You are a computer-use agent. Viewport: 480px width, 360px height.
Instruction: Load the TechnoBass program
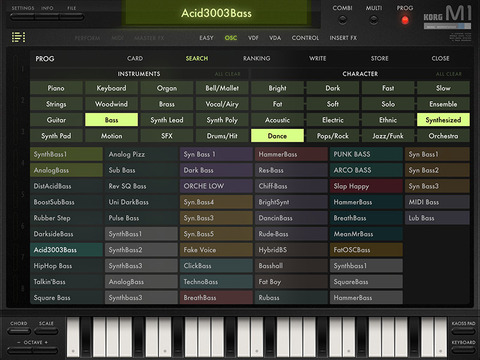coord(216,282)
